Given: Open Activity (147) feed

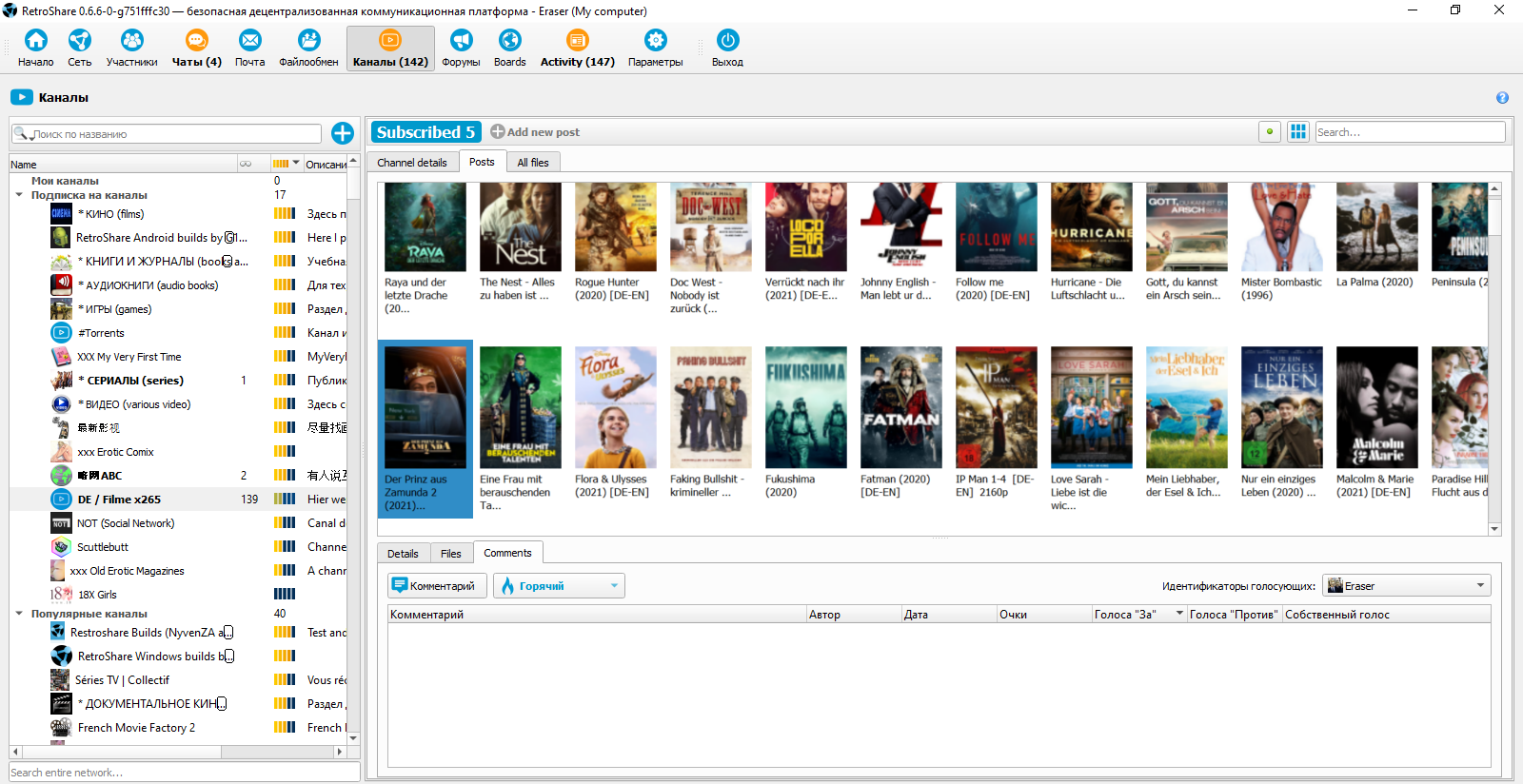Looking at the screenshot, I should (x=578, y=48).
